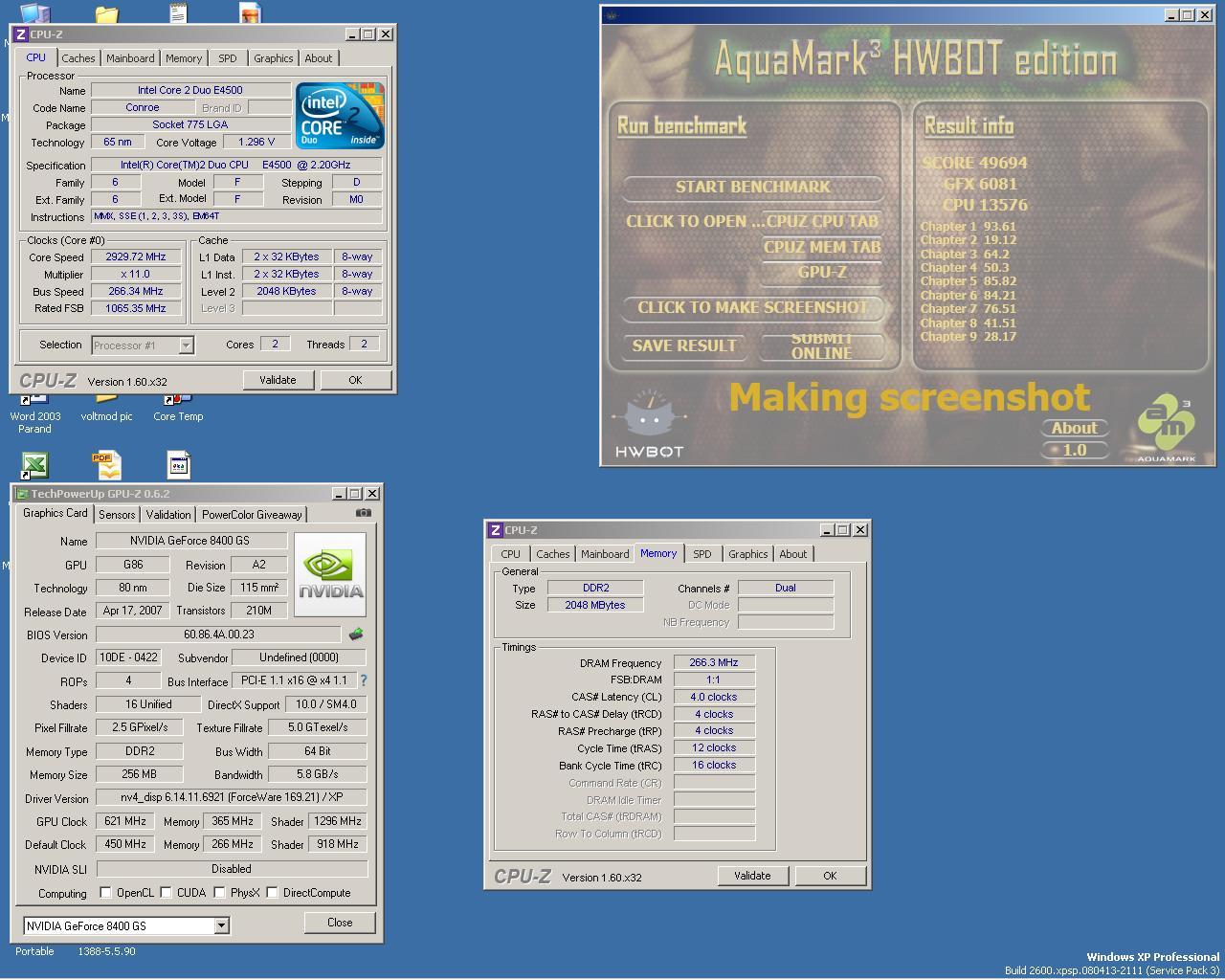Click the Intel Core 2 Duo logo
Screen dimensions: 1225x980
point(340,115)
